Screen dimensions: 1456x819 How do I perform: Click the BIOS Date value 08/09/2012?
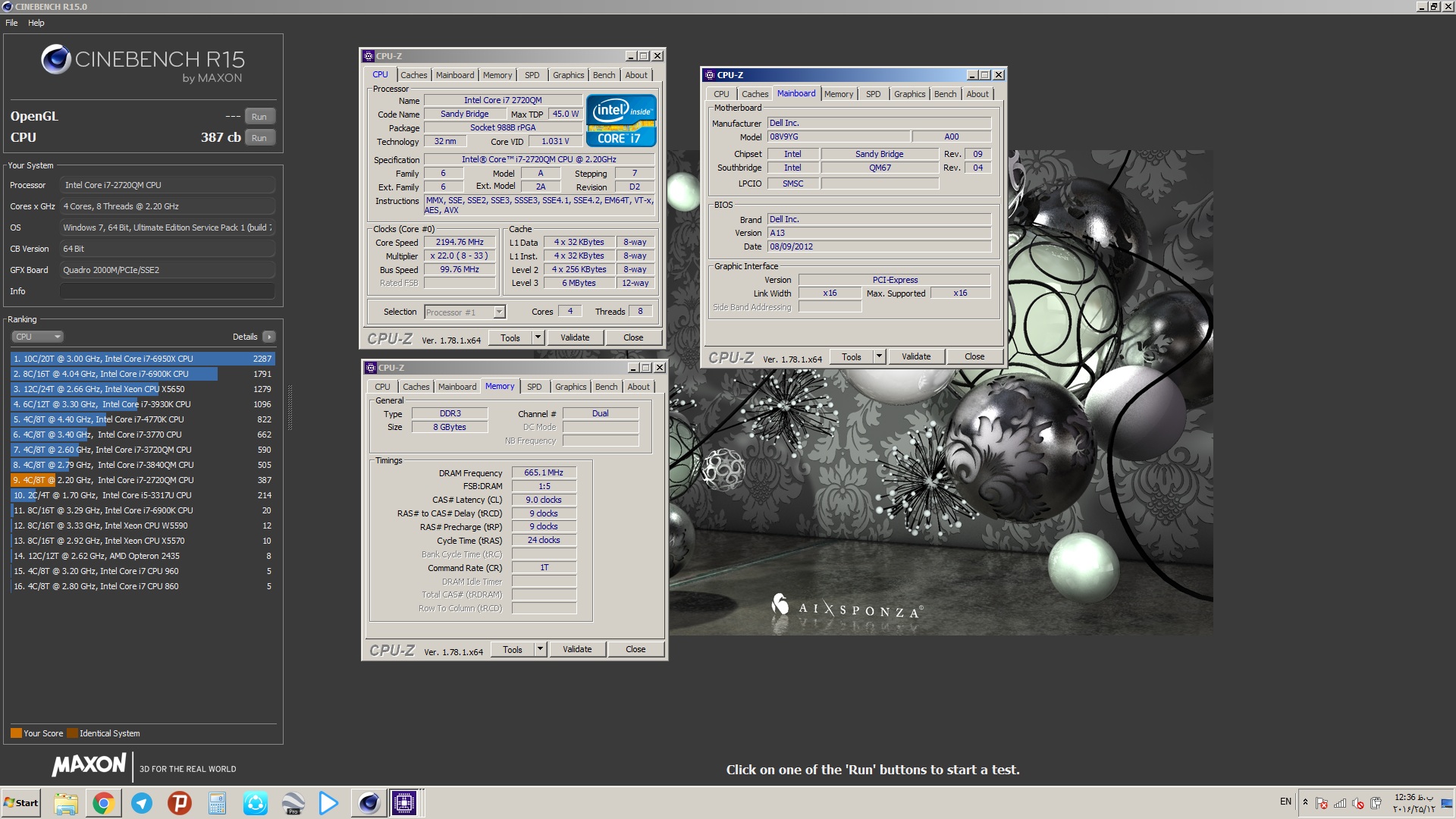(x=879, y=246)
